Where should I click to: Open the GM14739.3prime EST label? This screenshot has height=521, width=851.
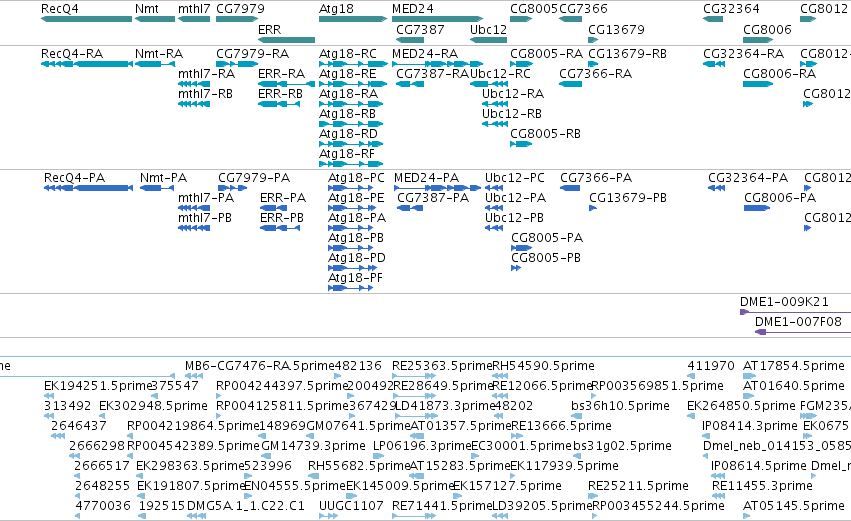click(x=313, y=447)
